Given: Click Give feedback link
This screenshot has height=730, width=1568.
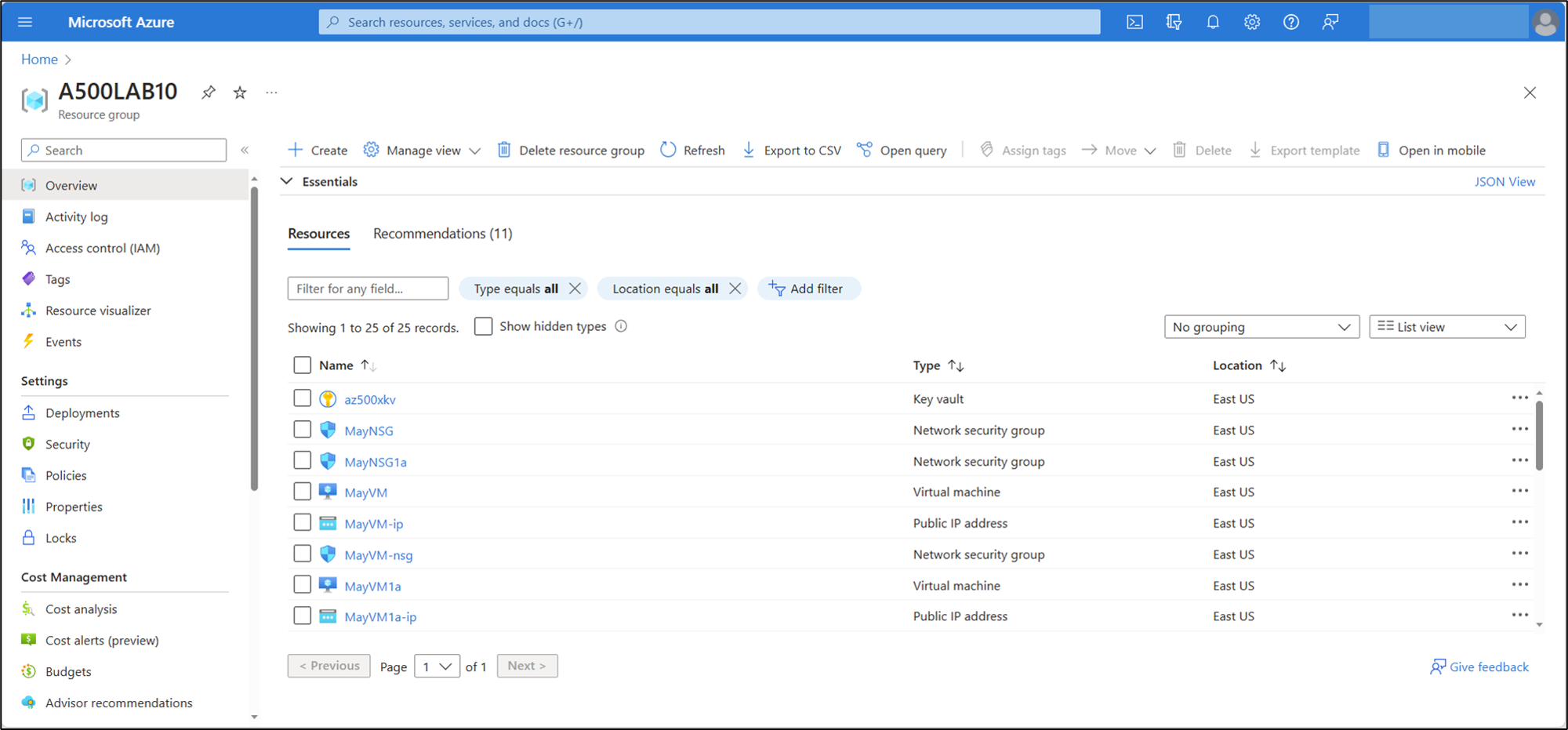Looking at the screenshot, I should coord(1479,666).
